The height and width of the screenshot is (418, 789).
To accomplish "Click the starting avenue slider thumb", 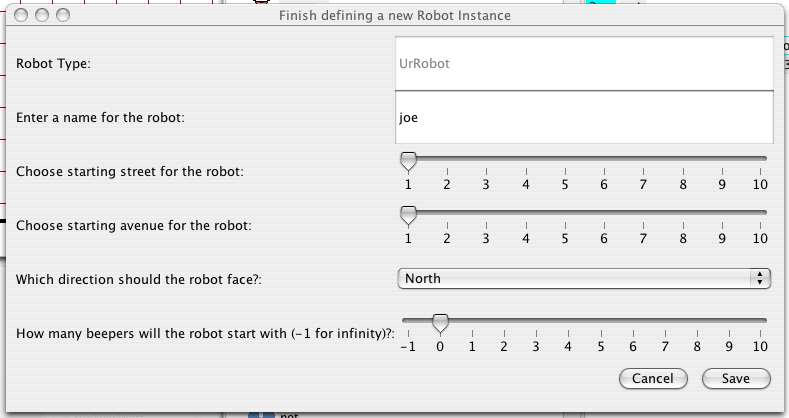I will coord(408,214).
